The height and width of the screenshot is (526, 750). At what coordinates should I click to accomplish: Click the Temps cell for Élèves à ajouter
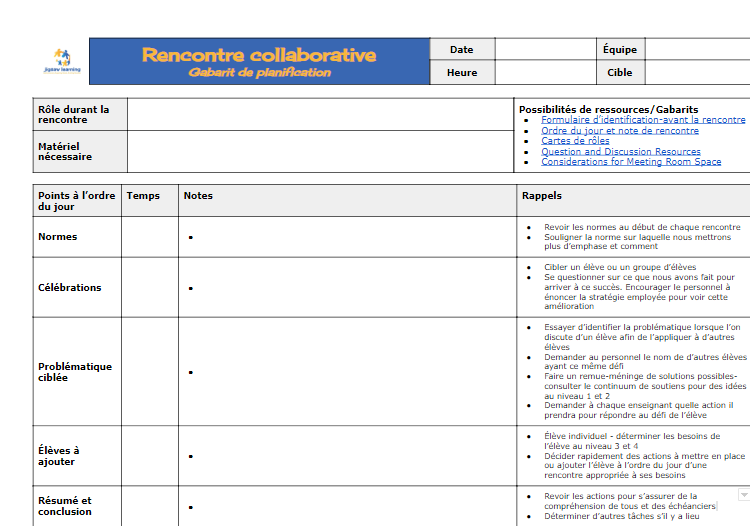(150, 456)
